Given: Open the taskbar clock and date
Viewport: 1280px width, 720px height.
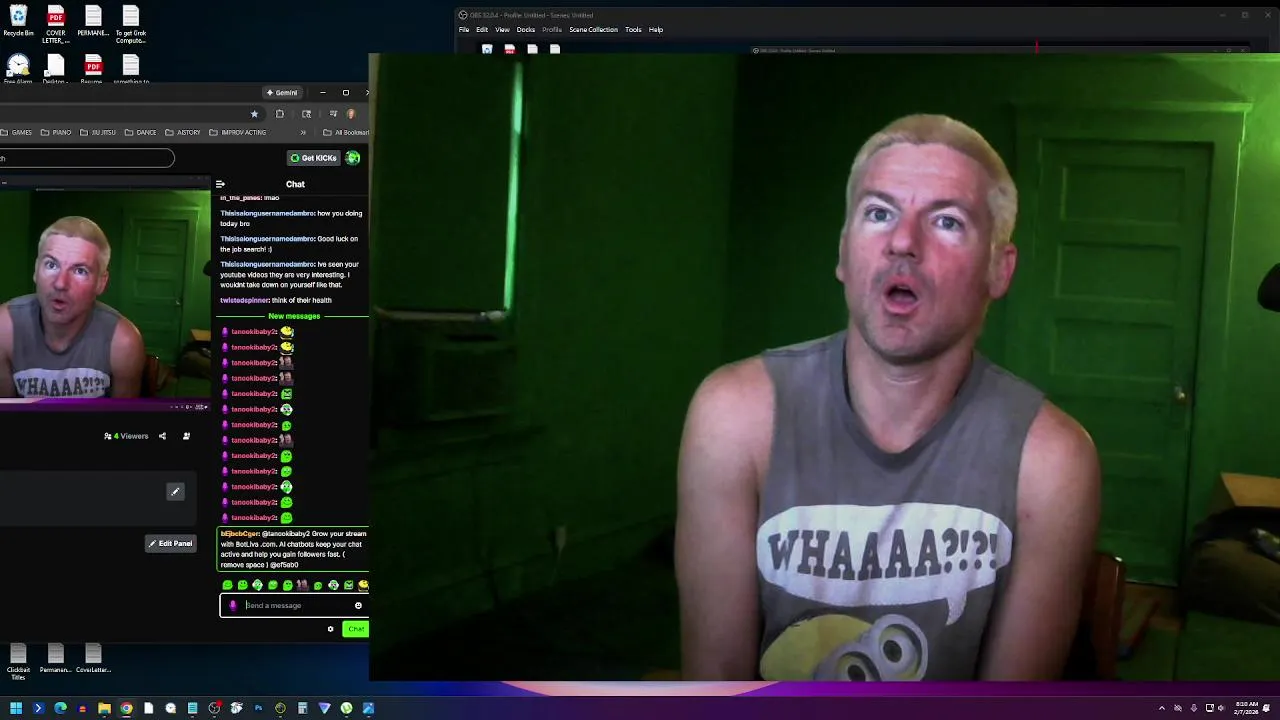Looking at the screenshot, I should pos(1246,708).
